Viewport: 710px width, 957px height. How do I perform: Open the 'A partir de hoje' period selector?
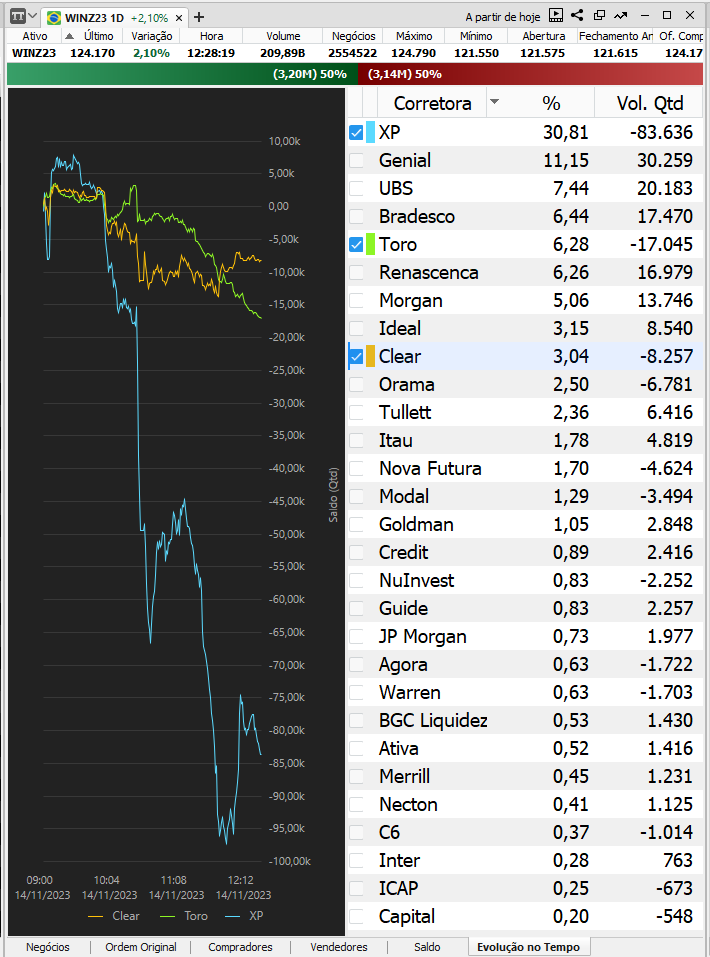(502, 17)
